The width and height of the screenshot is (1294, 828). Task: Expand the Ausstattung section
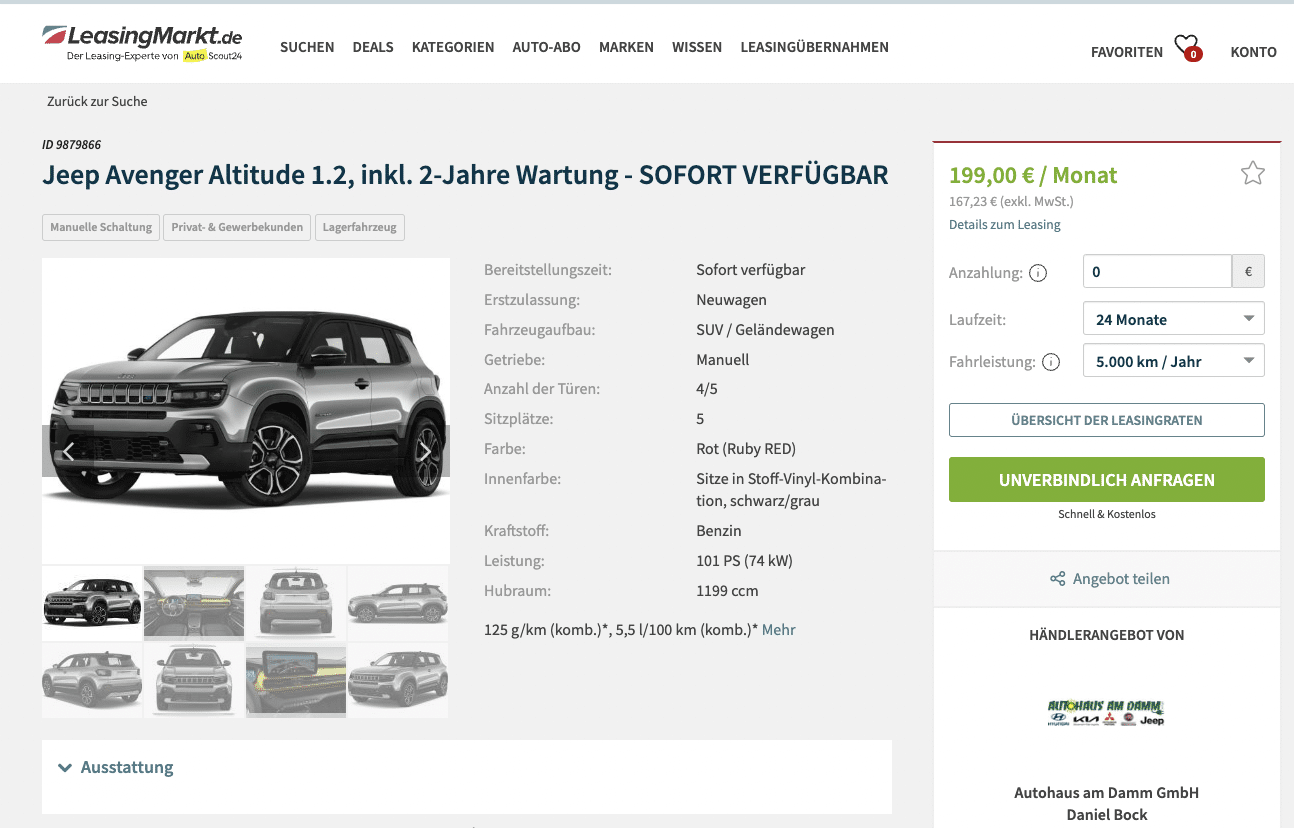116,767
